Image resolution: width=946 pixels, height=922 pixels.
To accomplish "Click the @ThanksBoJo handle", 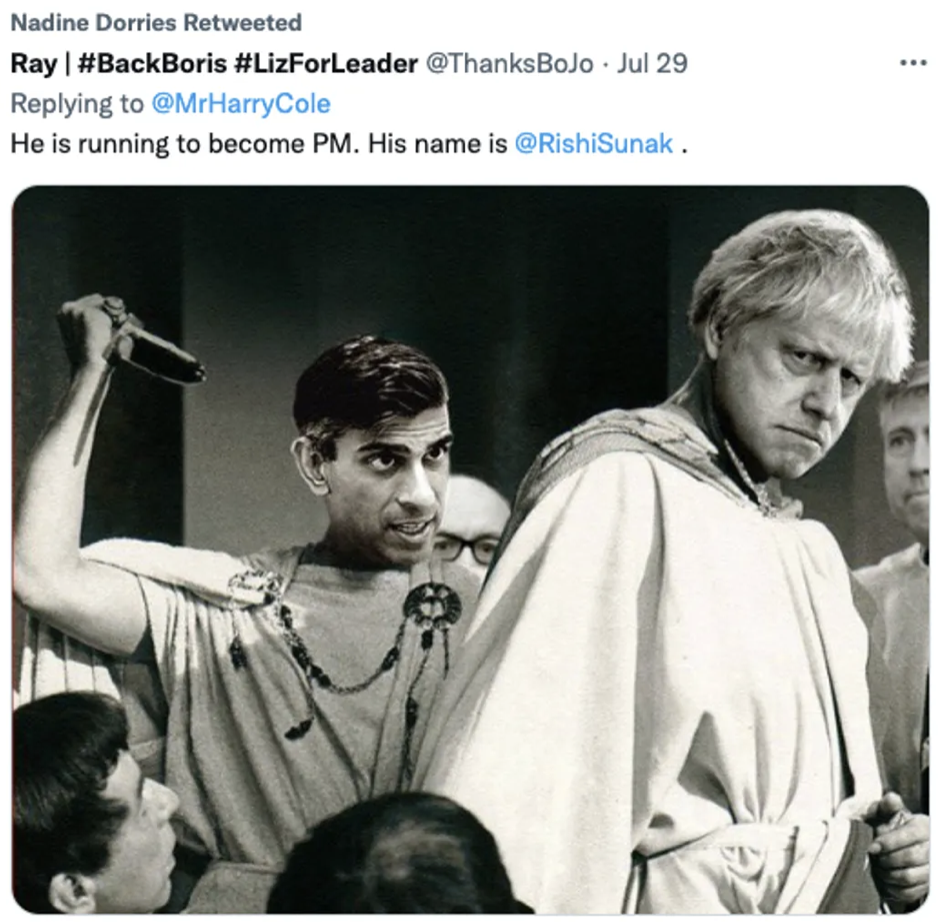I will tap(510, 63).
